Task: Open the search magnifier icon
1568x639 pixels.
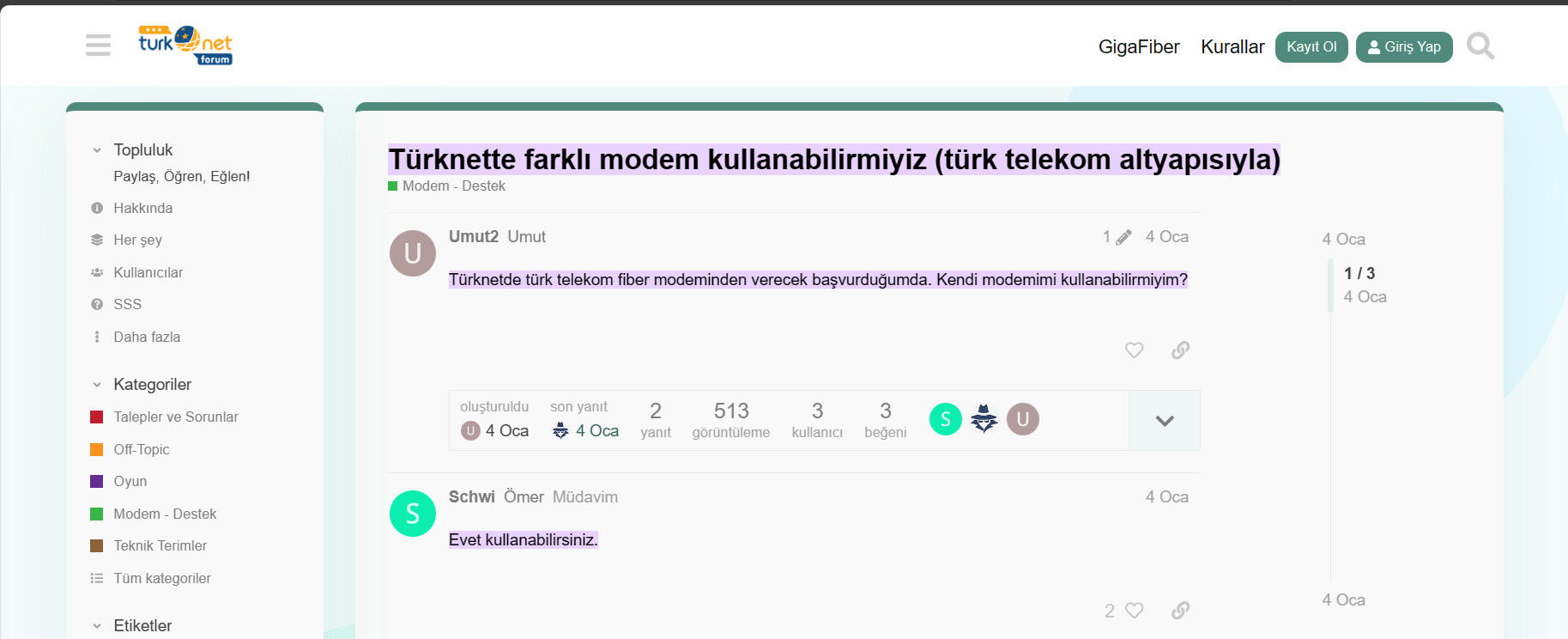Action: pyautogui.click(x=1480, y=46)
